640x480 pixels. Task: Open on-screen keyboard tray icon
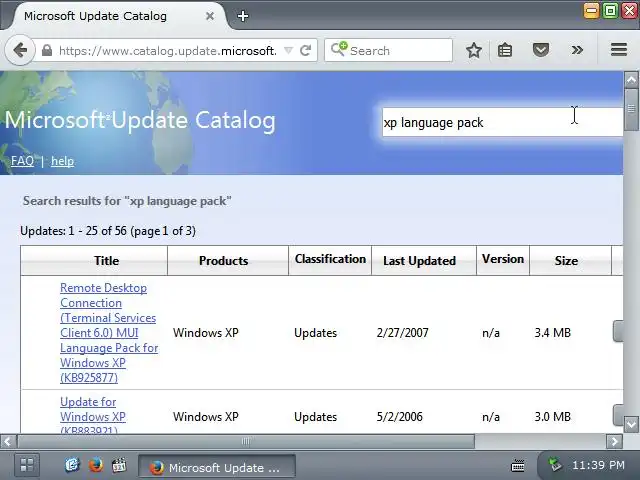tap(518, 465)
